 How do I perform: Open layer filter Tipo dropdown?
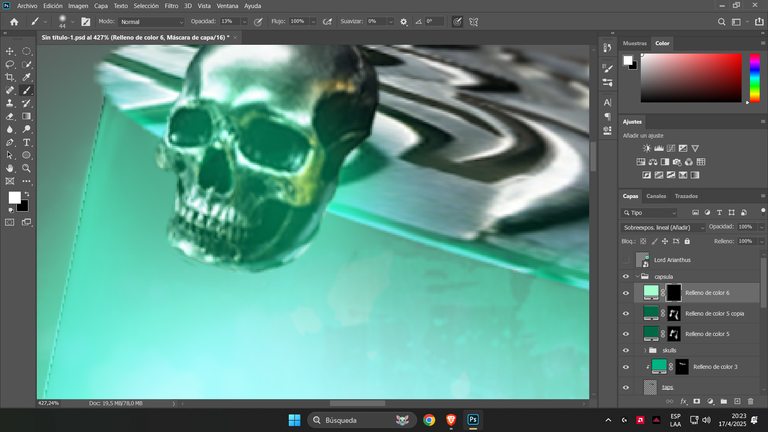649,213
